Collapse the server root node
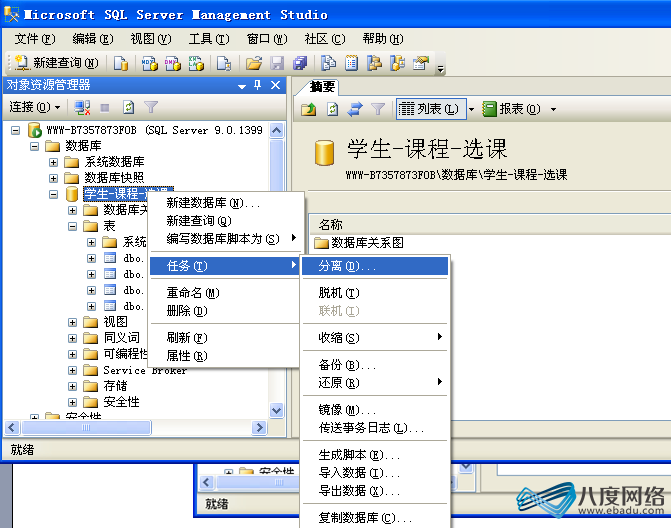Image resolution: width=671 pixels, height=528 pixels. tap(15, 130)
